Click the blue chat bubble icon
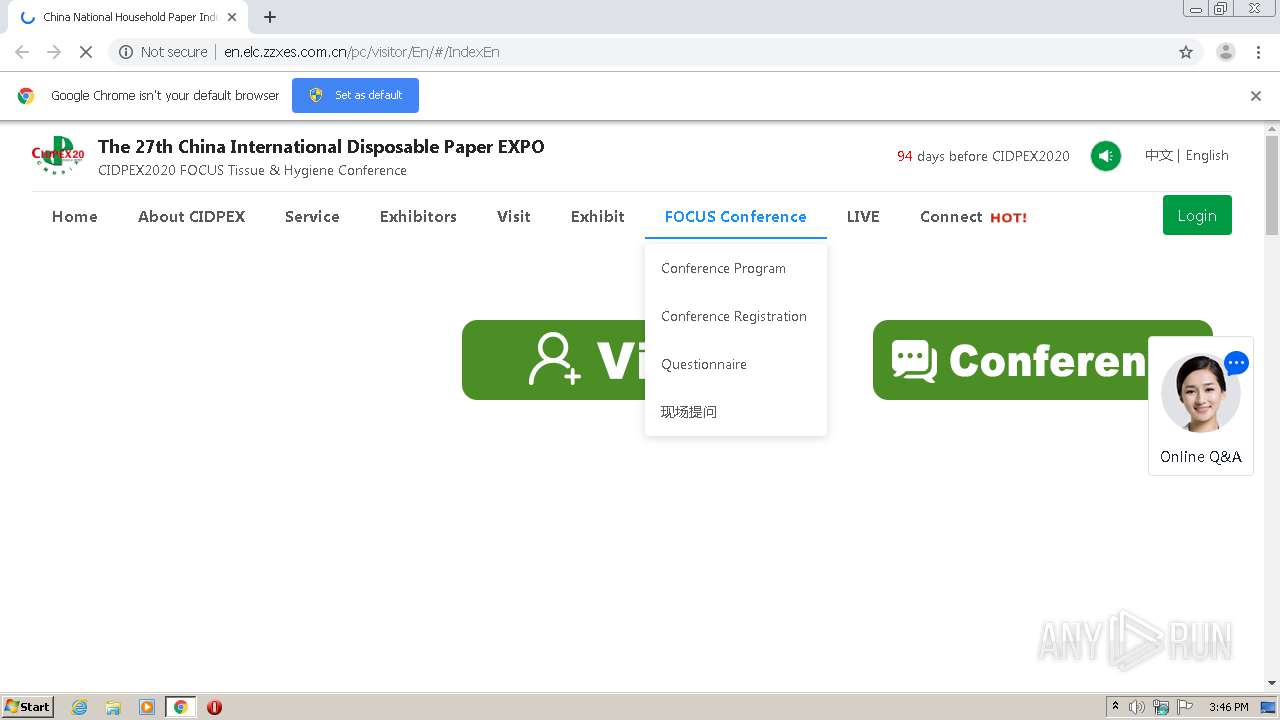 pos(1236,364)
